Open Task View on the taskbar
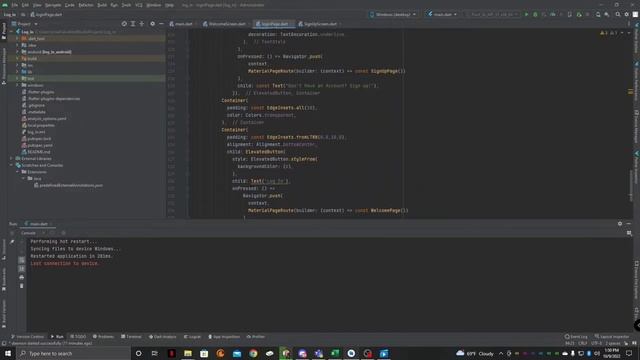The height and width of the screenshot is (360, 640). point(155,353)
